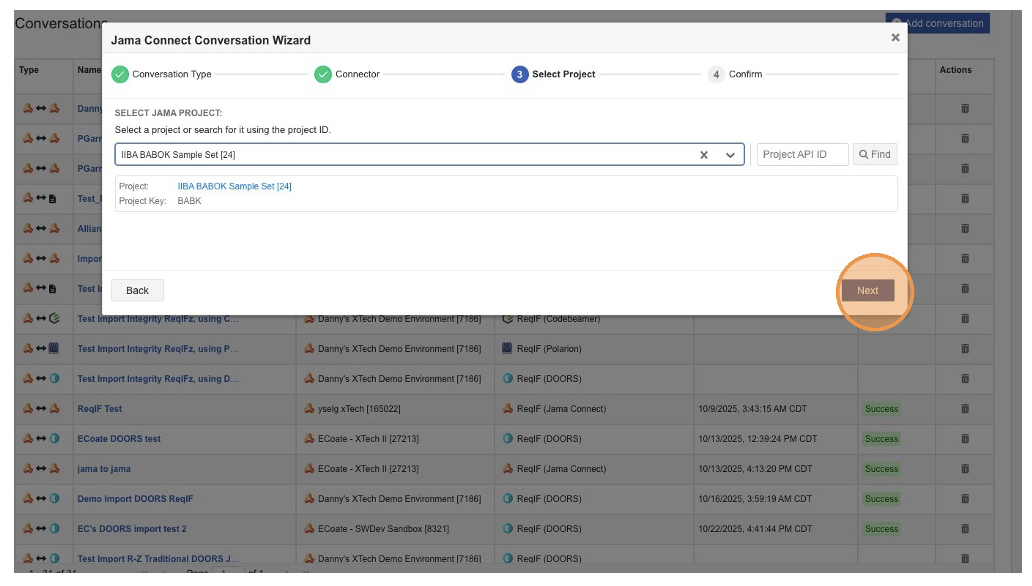This screenshot has height=586, width=1032.
Task: Open Test Import Integrity ReqIFz using P
Action: point(158,349)
